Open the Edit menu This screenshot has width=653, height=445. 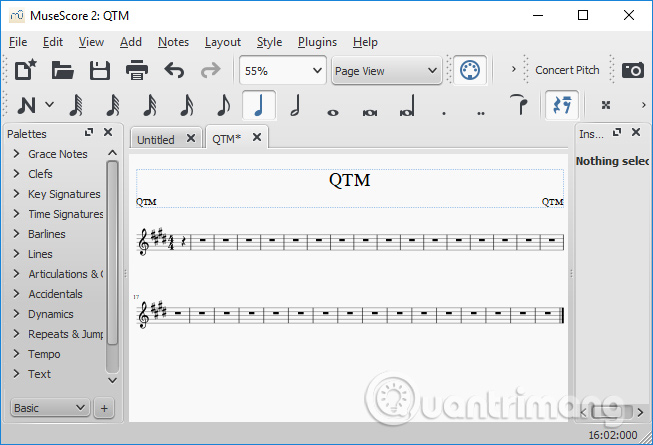(53, 42)
